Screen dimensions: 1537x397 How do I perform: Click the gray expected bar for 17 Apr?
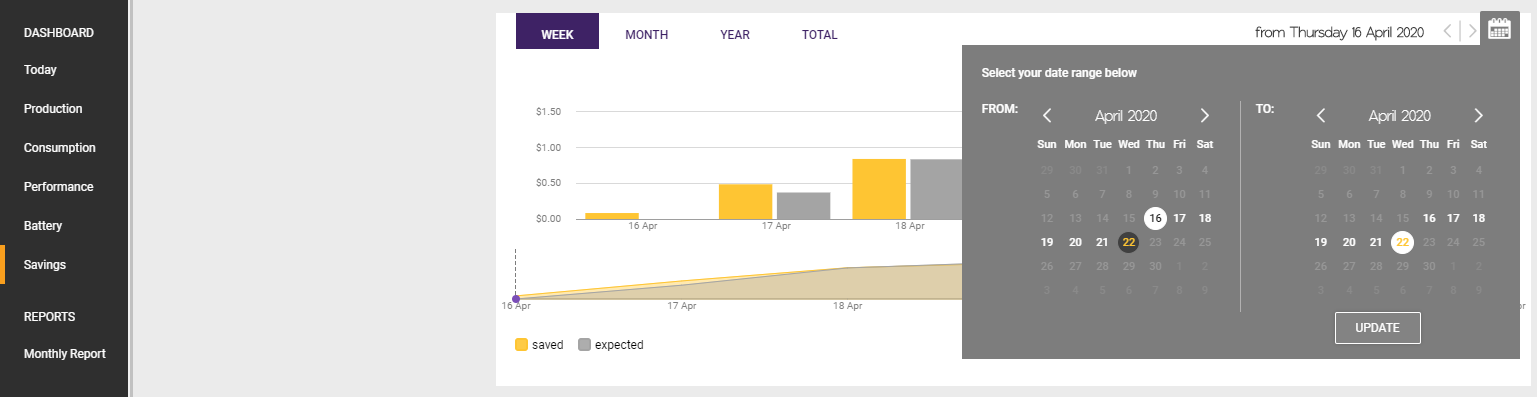804,205
